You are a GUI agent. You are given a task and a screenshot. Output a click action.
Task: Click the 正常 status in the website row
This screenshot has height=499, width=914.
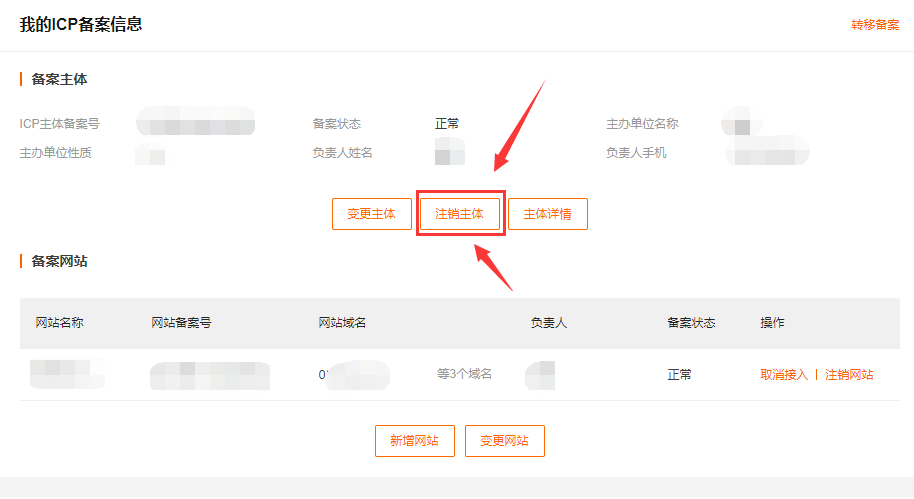(680, 374)
